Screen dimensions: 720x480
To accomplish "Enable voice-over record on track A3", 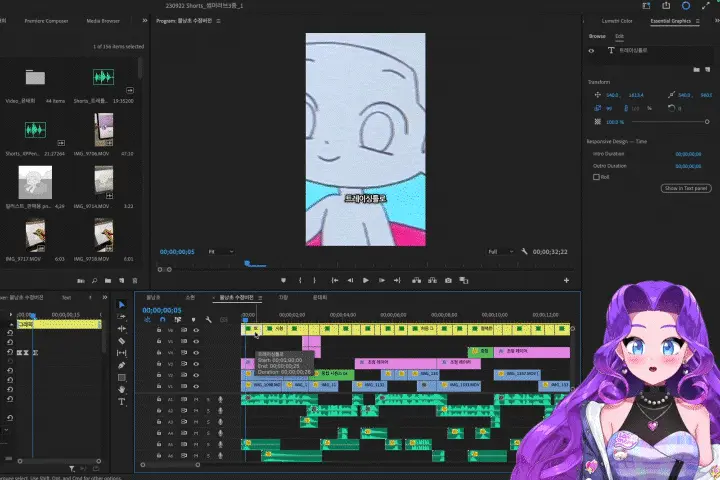I will click(x=220, y=422).
